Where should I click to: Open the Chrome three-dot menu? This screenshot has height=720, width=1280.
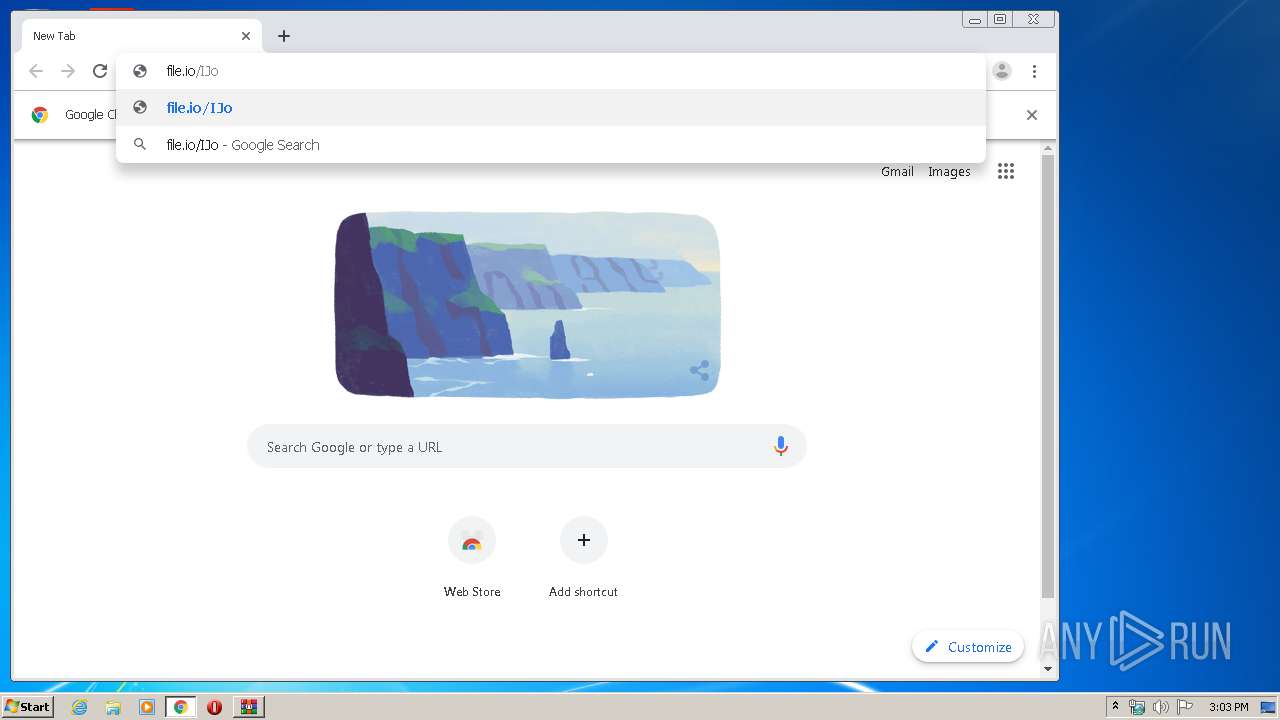[x=1034, y=71]
